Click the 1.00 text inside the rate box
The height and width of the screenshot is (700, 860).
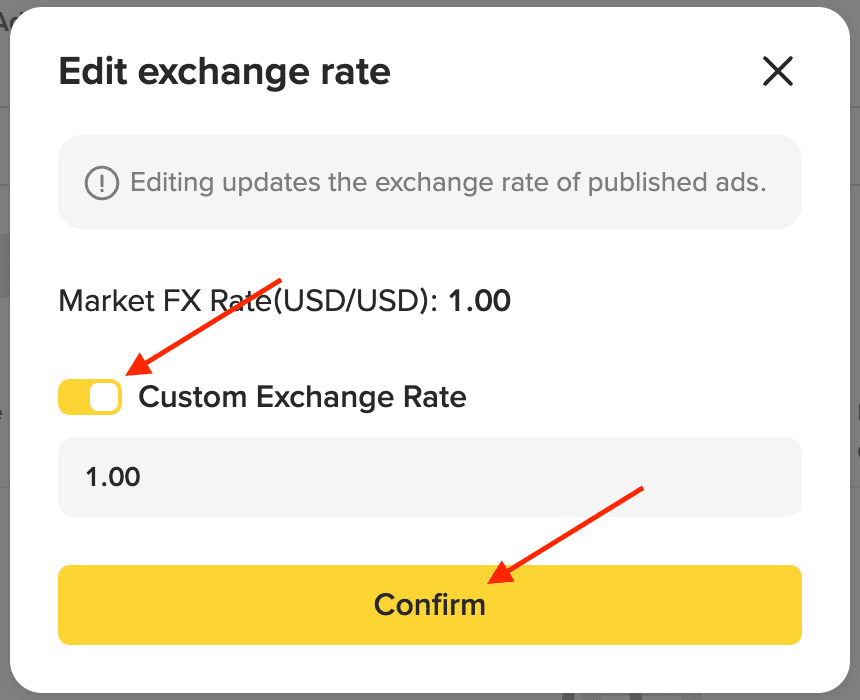tap(113, 477)
